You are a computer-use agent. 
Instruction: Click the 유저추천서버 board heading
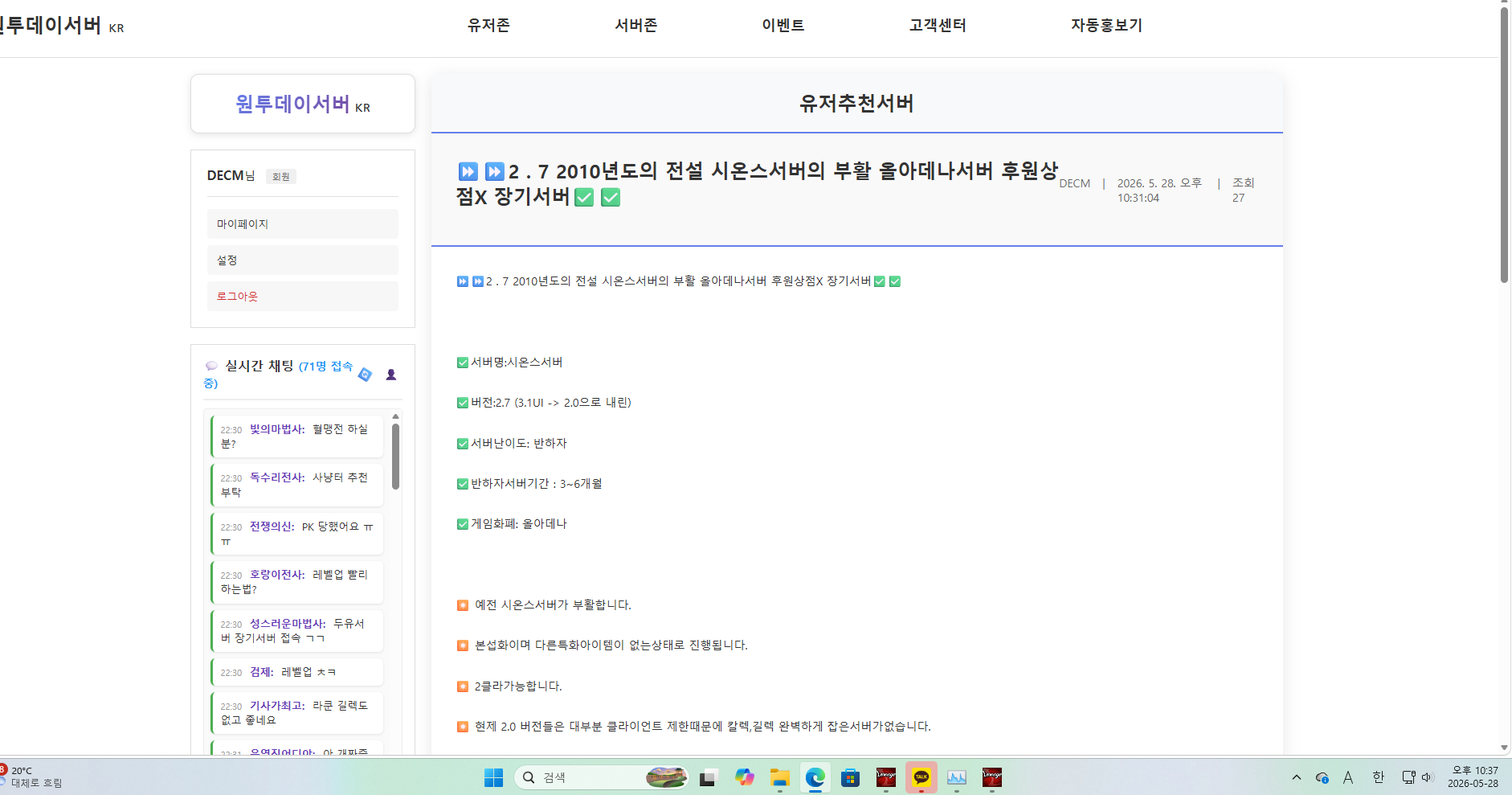click(856, 103)
